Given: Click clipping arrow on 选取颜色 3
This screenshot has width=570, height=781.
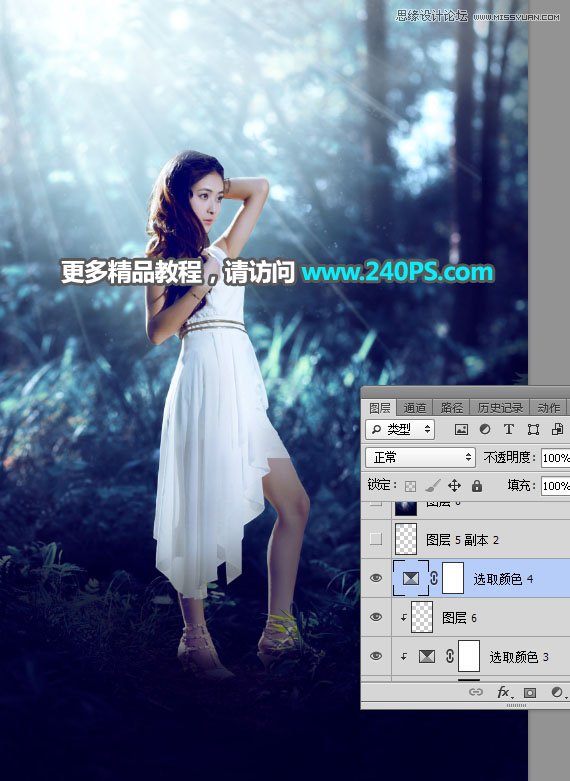Looking at the screenshot, I should coord(404,657).
